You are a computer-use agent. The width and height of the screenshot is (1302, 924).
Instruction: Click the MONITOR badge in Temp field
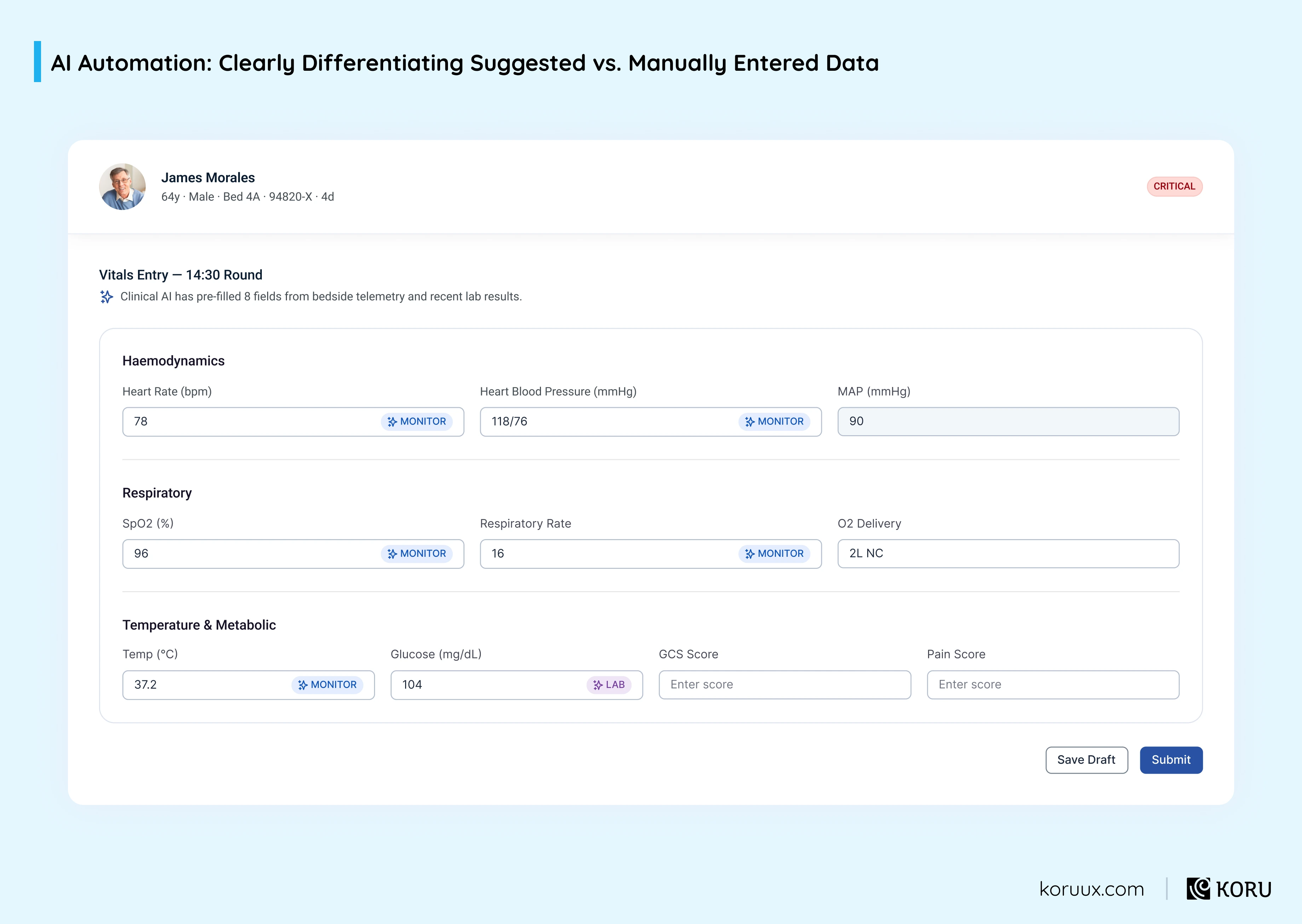coord(327,685)
